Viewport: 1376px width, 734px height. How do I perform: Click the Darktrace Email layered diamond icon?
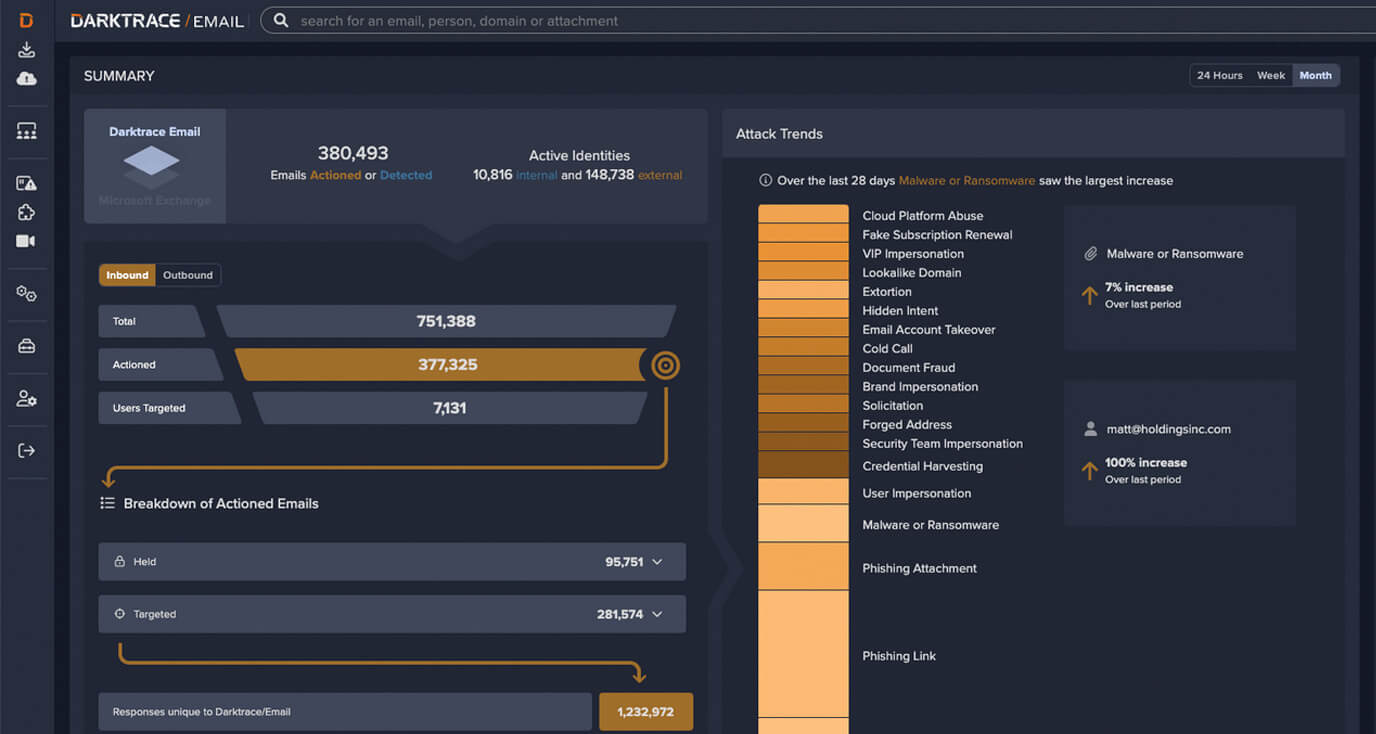[152, 167]
